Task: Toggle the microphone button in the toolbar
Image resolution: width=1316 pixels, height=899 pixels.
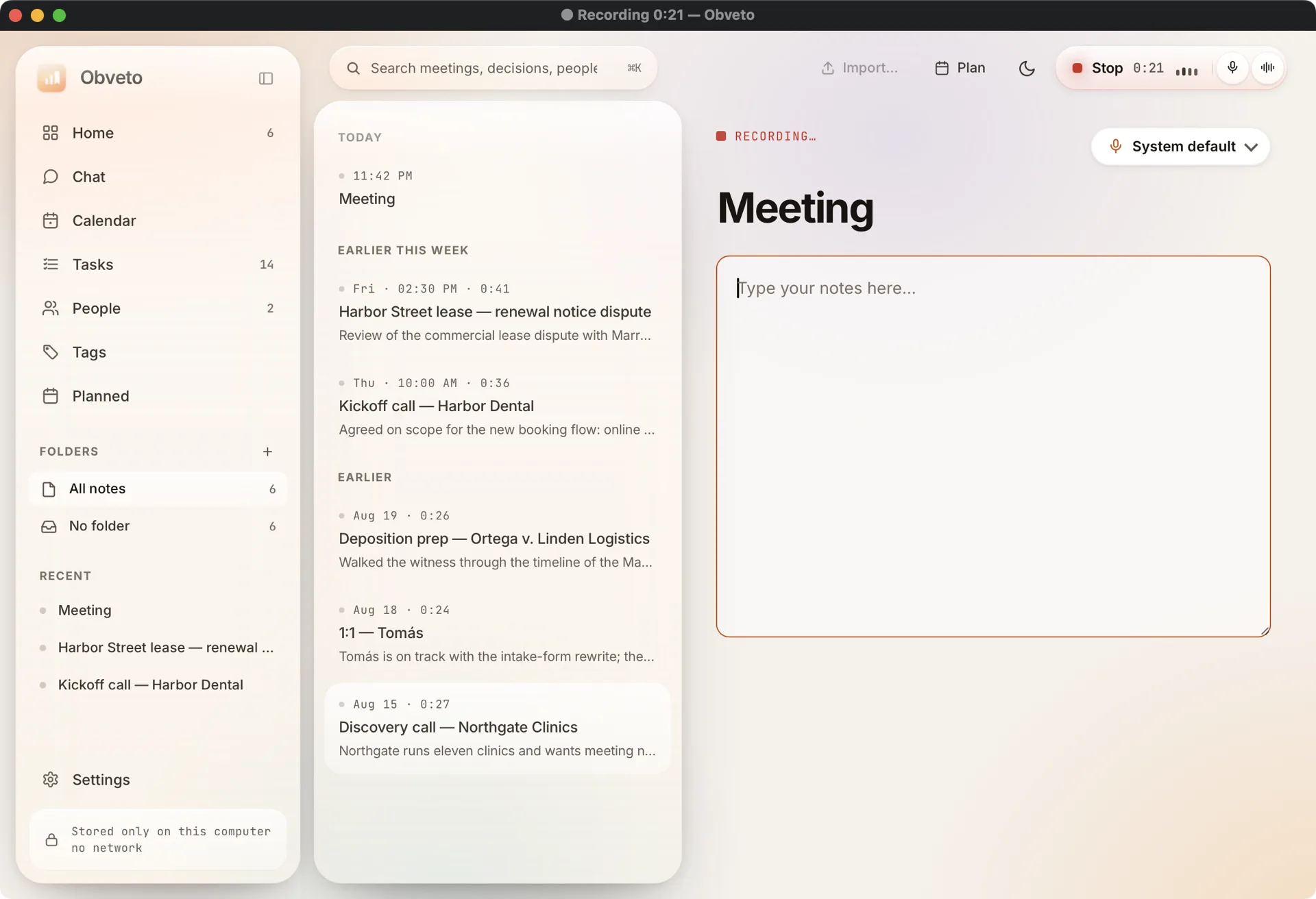Action: (x=1232, y=68)
